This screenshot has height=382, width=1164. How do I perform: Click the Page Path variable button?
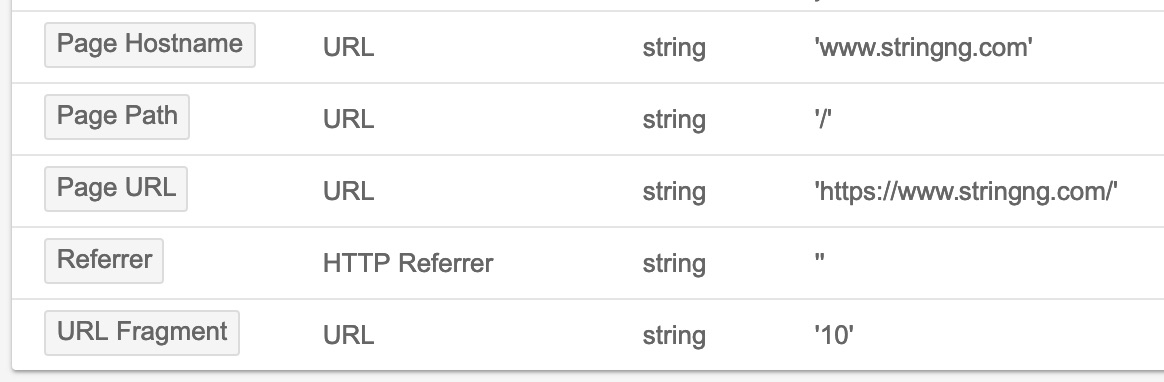117,117
